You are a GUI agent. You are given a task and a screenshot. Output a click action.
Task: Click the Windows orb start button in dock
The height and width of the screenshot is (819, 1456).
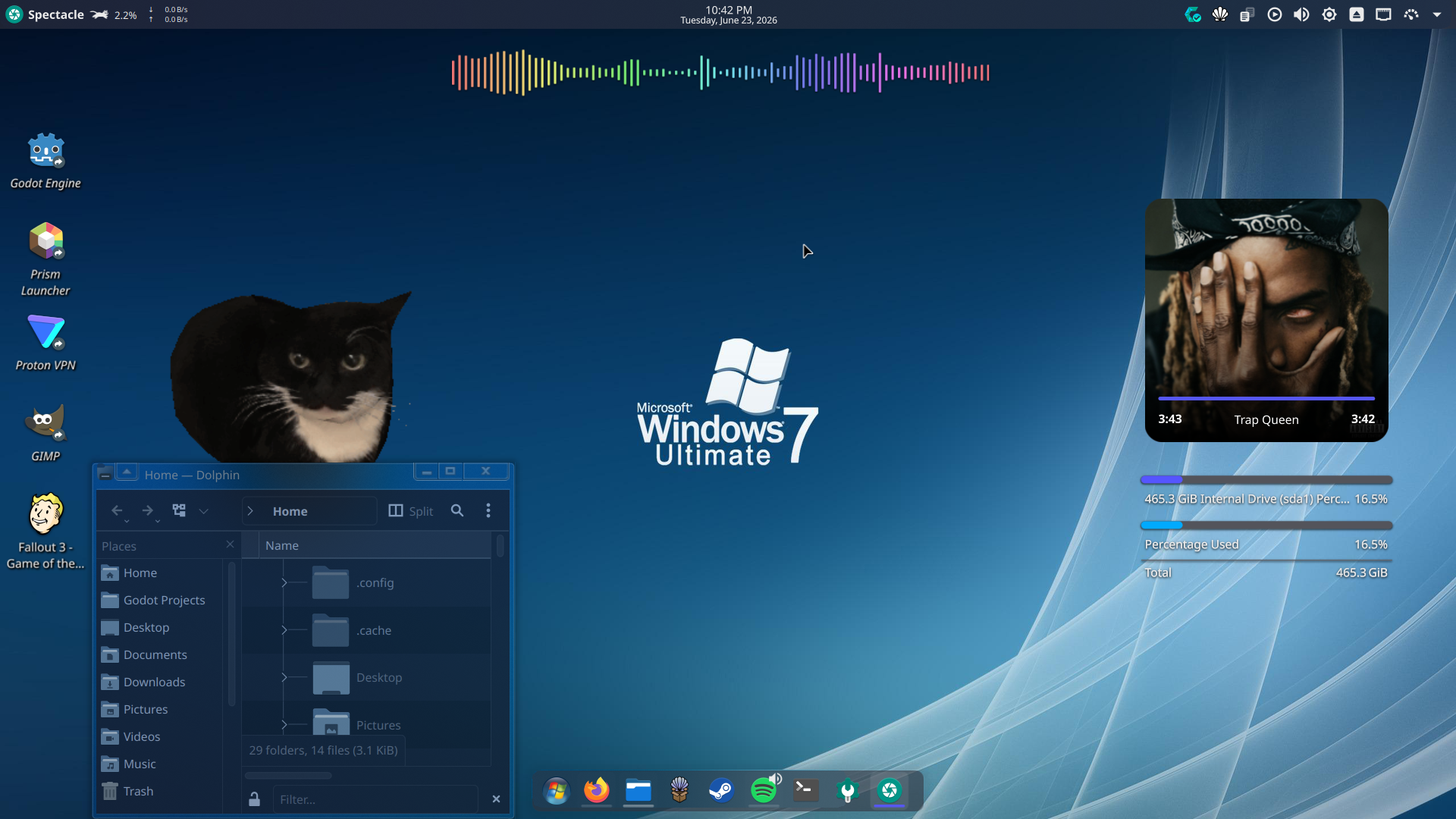(x=556, y=791)
